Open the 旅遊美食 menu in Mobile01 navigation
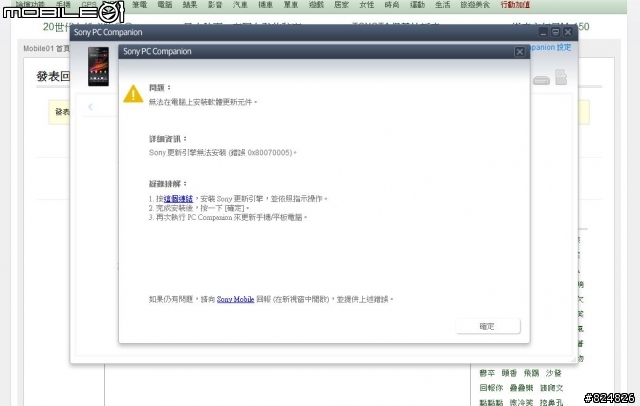The image size is (640, 406). 475,5
